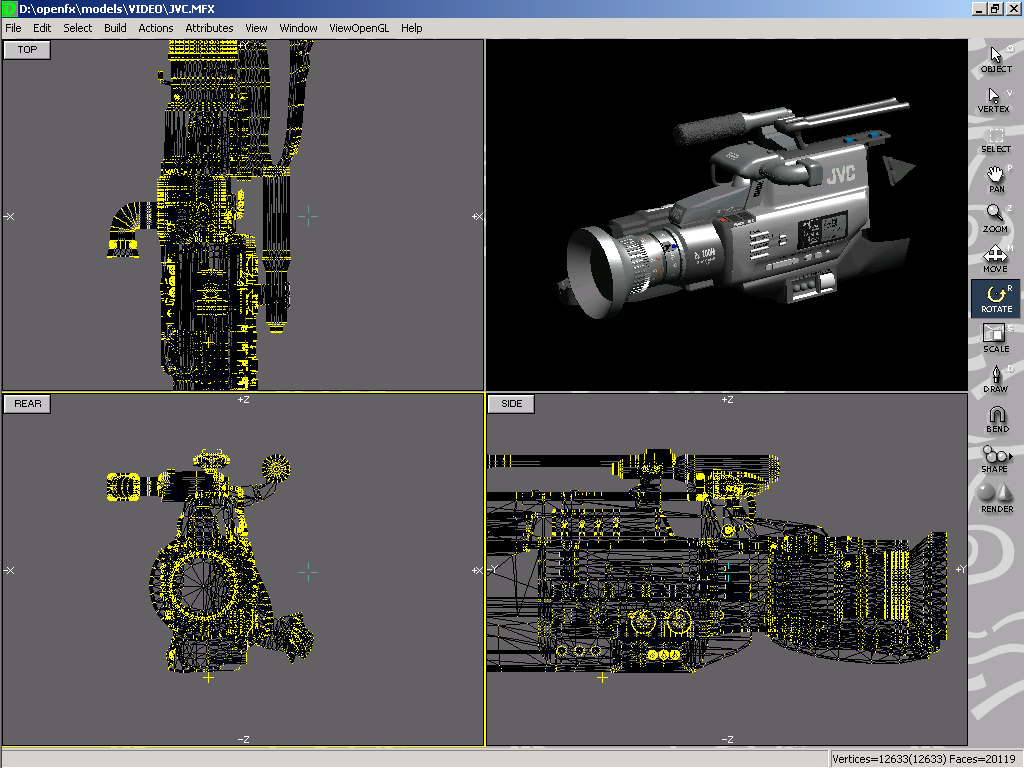The width and height of the screenshot is (1024, 768).
Task: Select the Scale tool
Action: pos(995,338)
